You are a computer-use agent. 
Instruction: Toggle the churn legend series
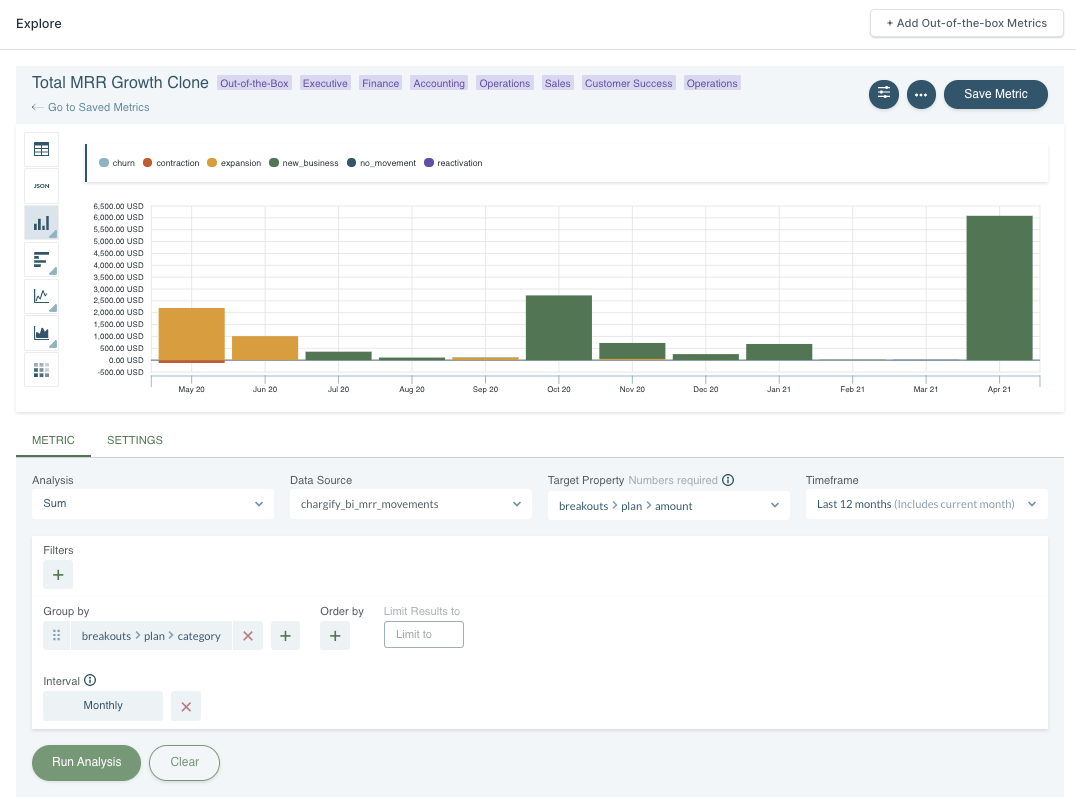pyautogui.click(x=117, y=163)
